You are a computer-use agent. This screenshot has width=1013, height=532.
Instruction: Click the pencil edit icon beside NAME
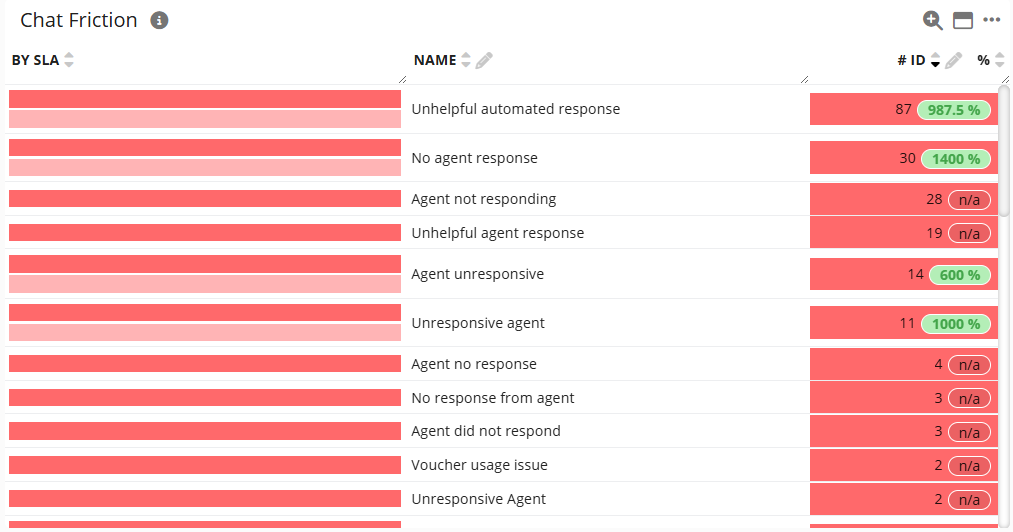click(484, 61)
